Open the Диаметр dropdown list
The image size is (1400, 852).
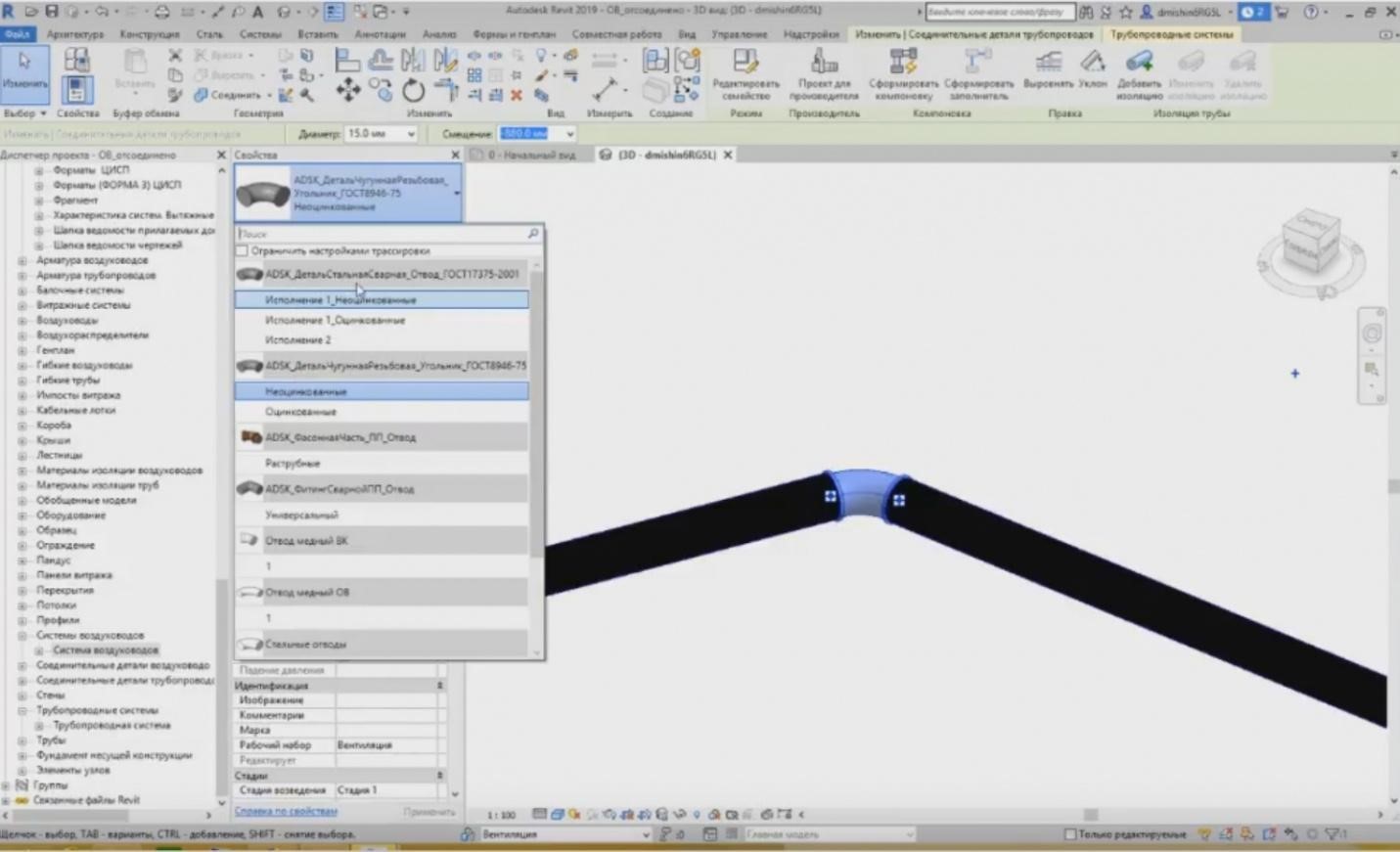(409, 134)
